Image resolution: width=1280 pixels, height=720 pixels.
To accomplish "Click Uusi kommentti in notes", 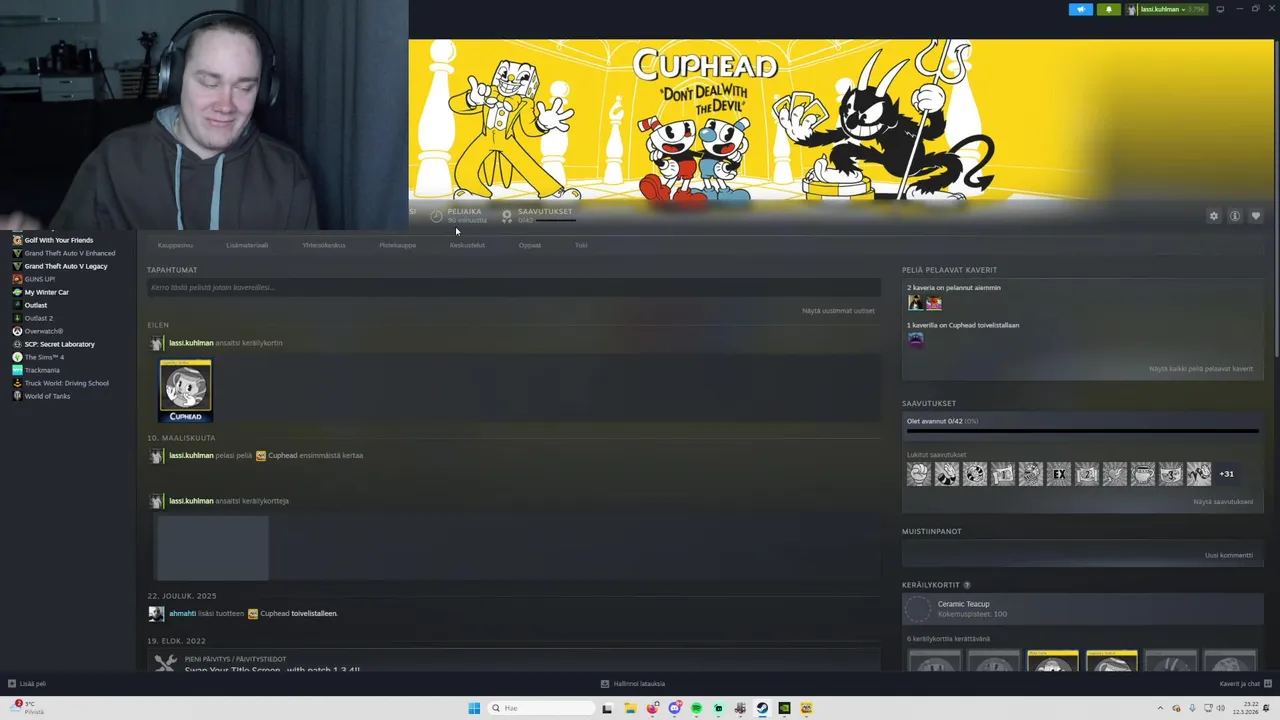I will (1229, 555).
